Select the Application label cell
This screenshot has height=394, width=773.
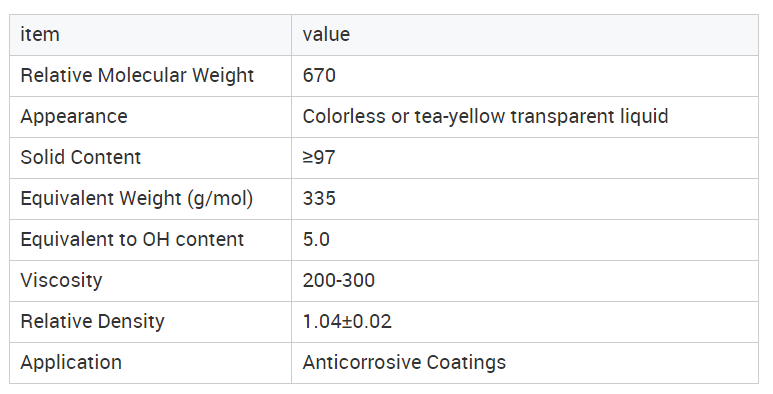coord(150,363)
